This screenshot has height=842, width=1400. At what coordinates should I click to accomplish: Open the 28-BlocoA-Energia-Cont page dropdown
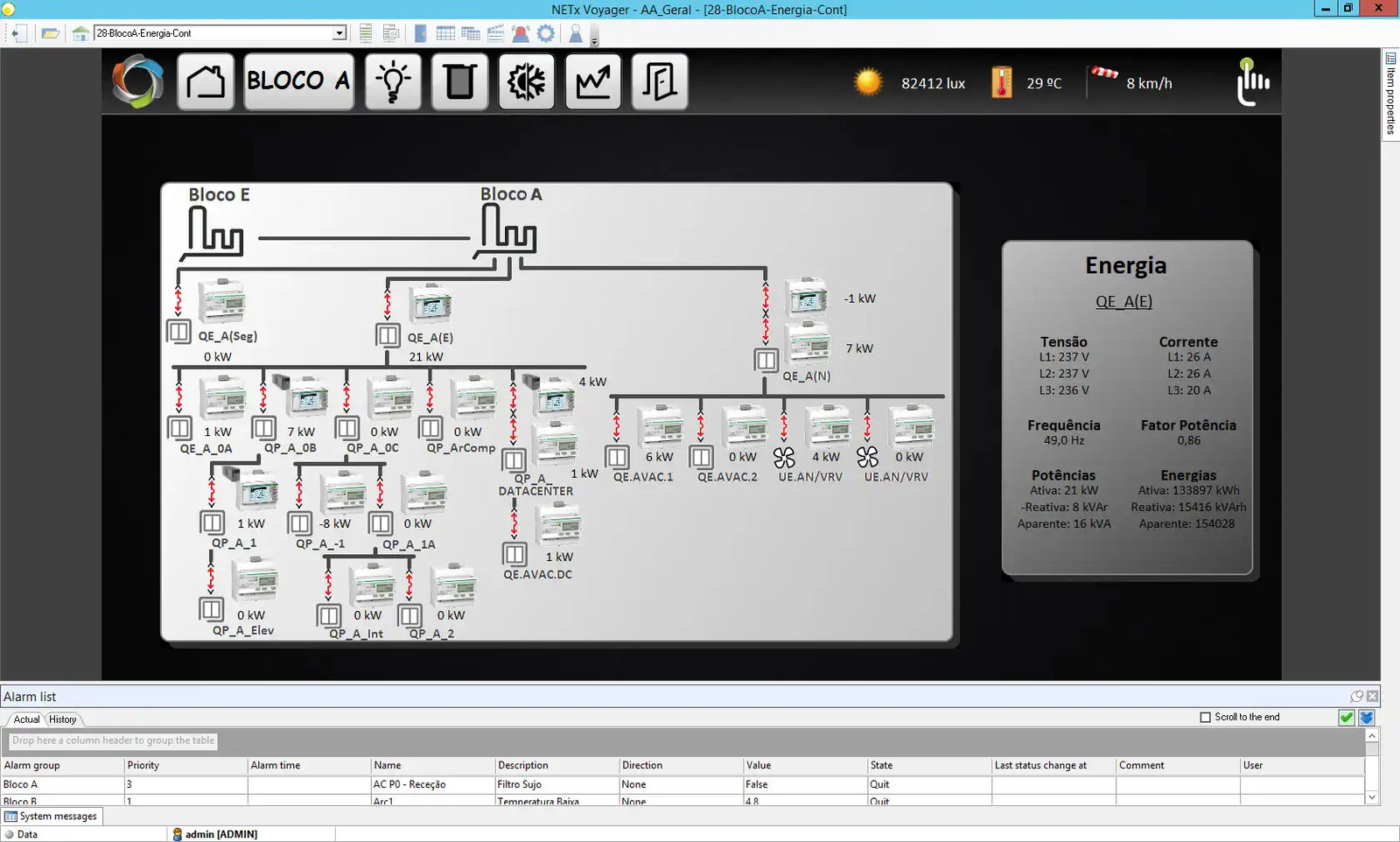pyautogui.click(x=339, y=33)
